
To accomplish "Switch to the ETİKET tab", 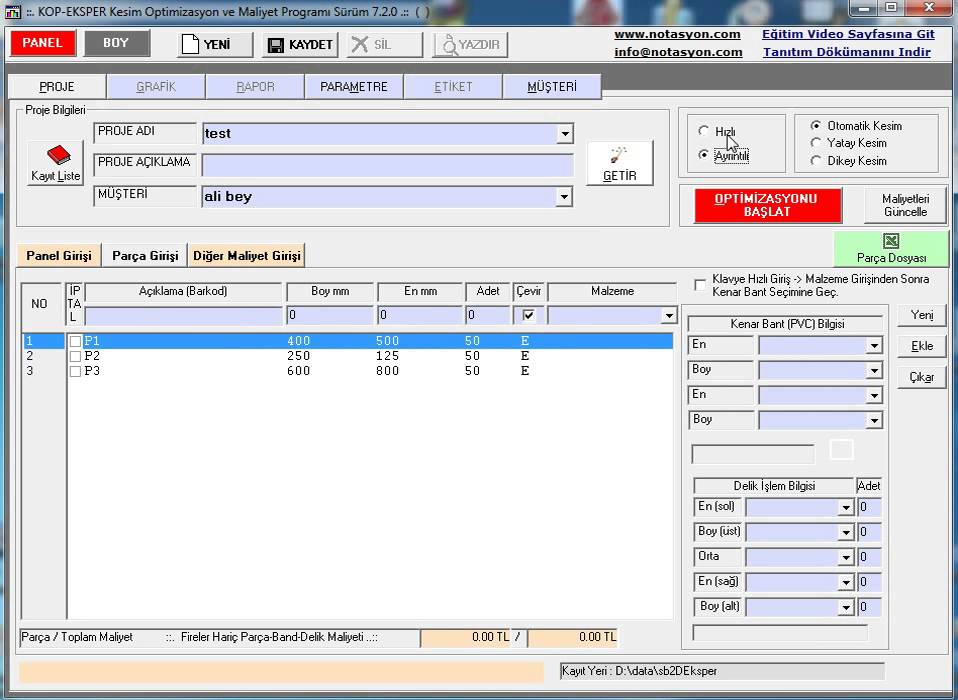I will 453,87.
